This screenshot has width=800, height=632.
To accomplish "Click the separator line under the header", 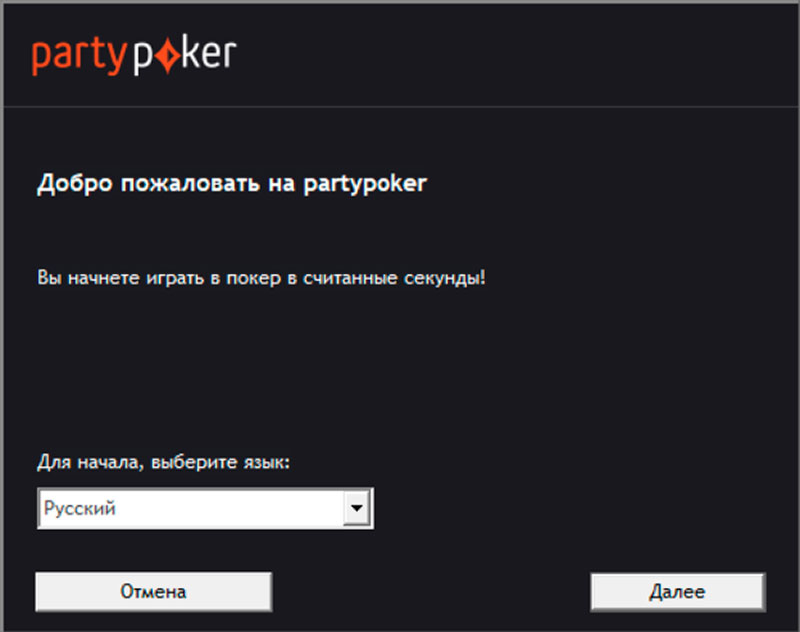I will (400, 107).
